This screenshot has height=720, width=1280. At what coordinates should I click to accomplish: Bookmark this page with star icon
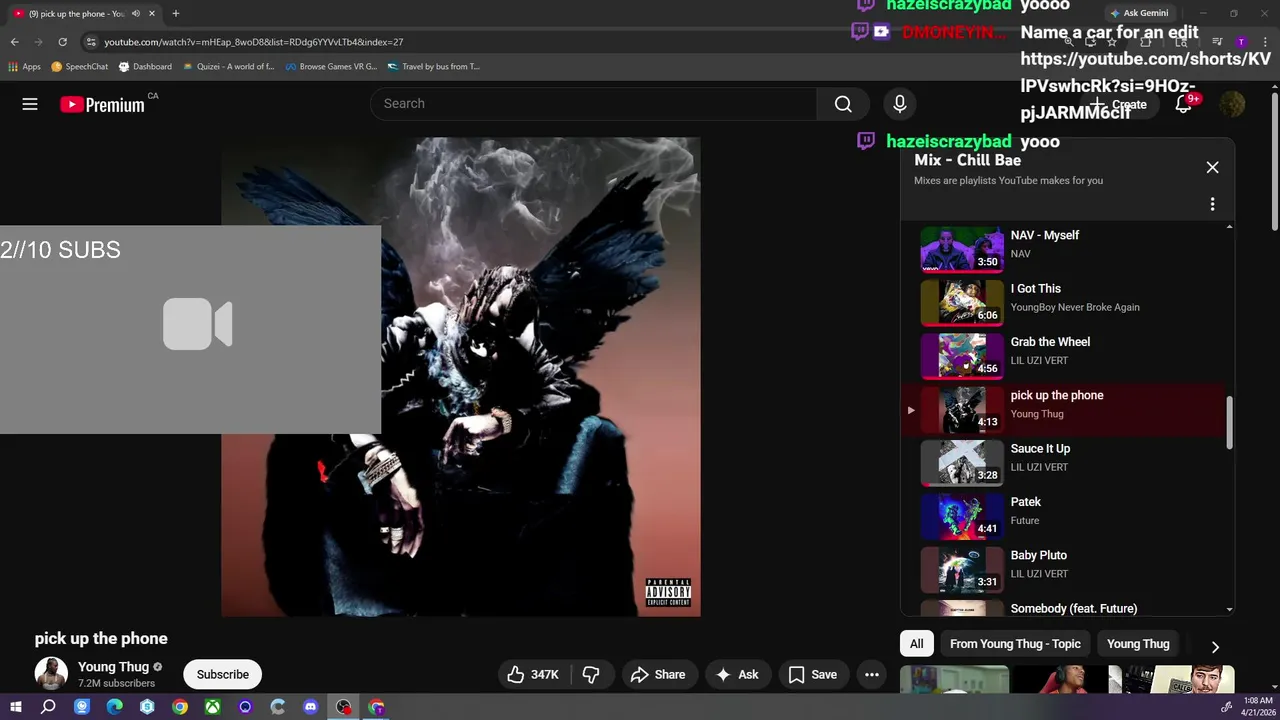(x=1111, y=42)
